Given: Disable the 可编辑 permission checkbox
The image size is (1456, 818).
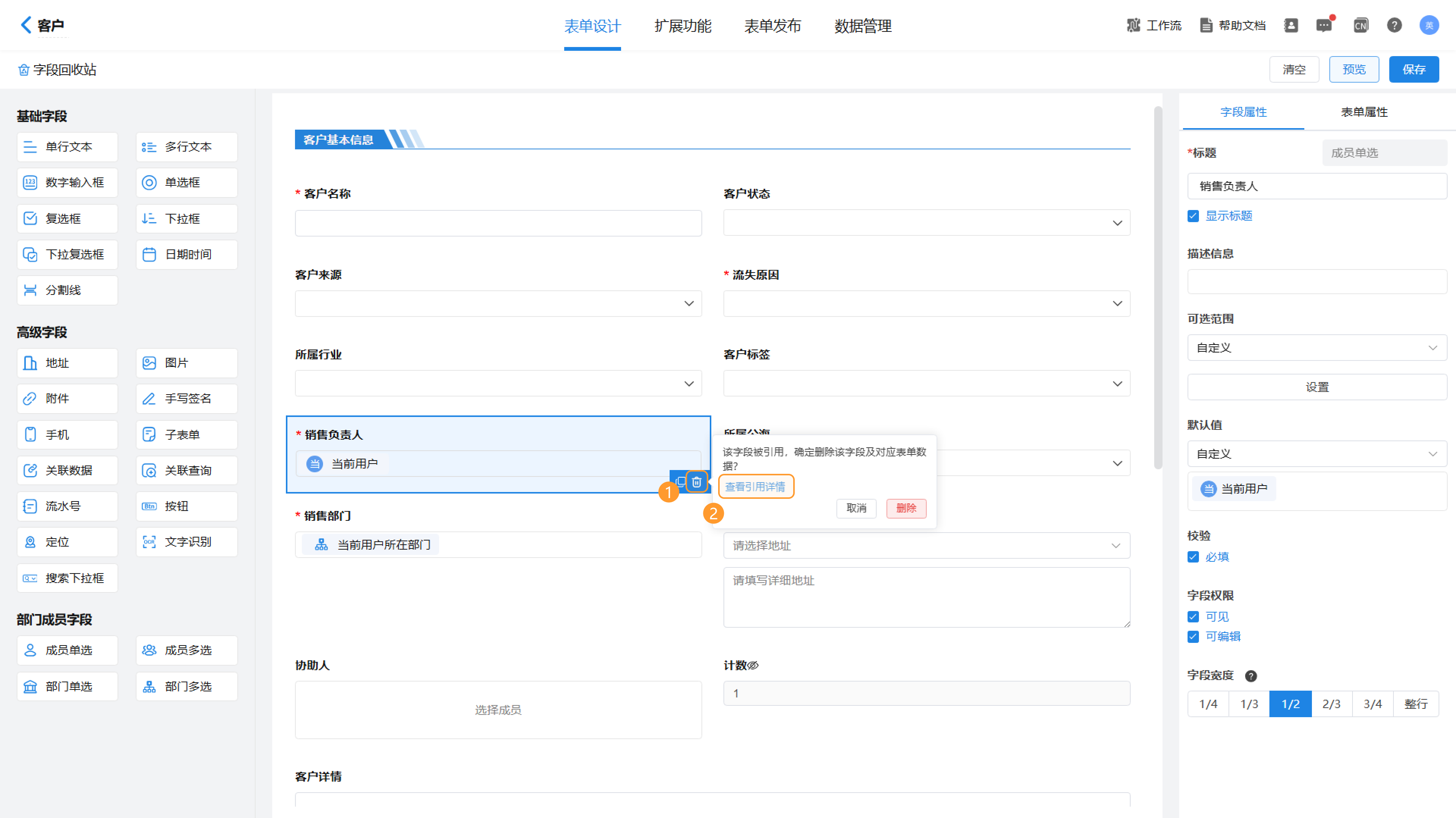Looking at the screenshot, I should click(x=1193, y=637).
